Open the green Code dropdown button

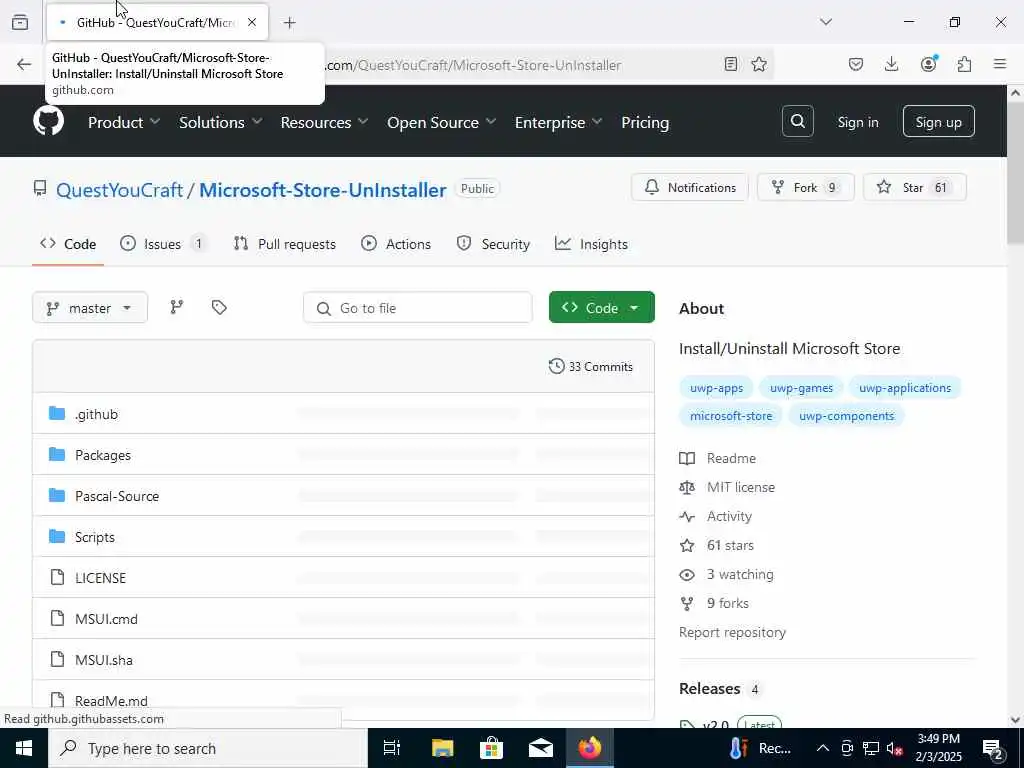click(601, 307)
